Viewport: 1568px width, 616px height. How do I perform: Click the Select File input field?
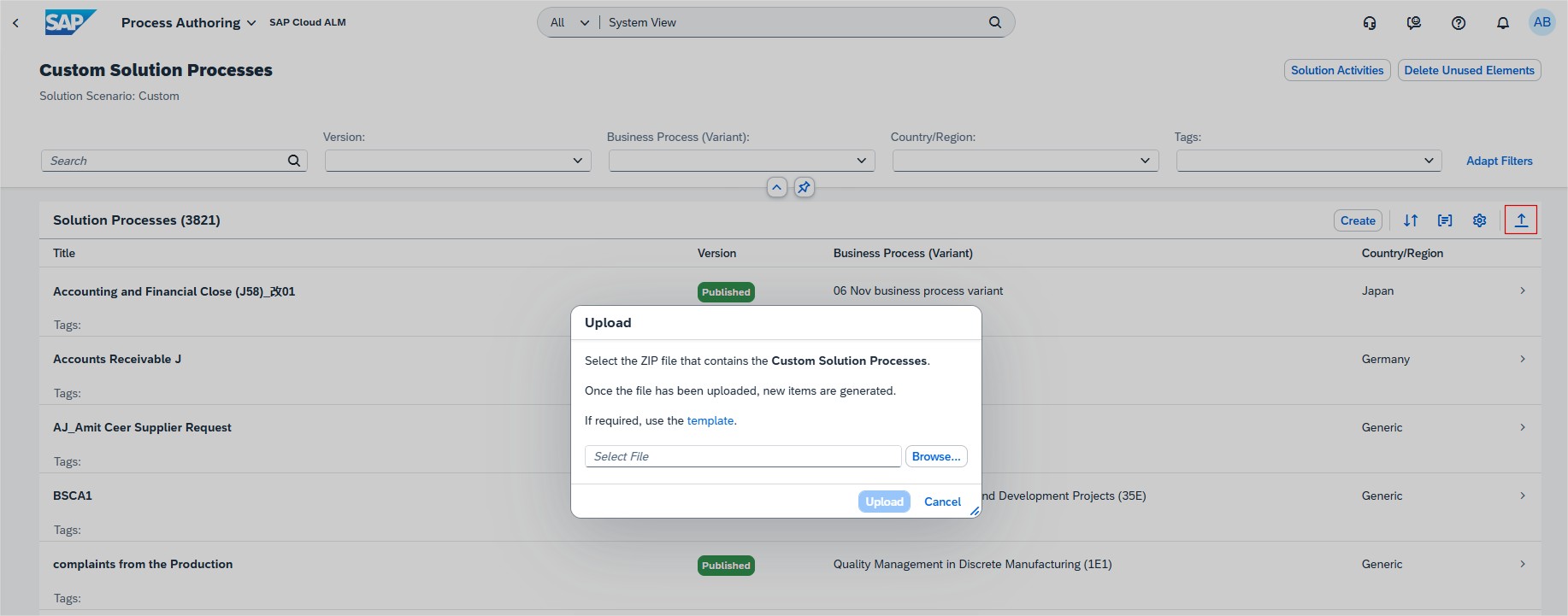pos(742,456)
